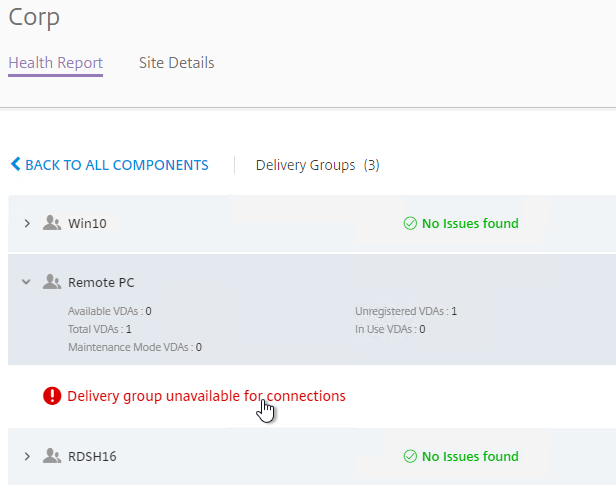Click the RDSH16 users group icon
616x494 pixels.
point(52,456)
